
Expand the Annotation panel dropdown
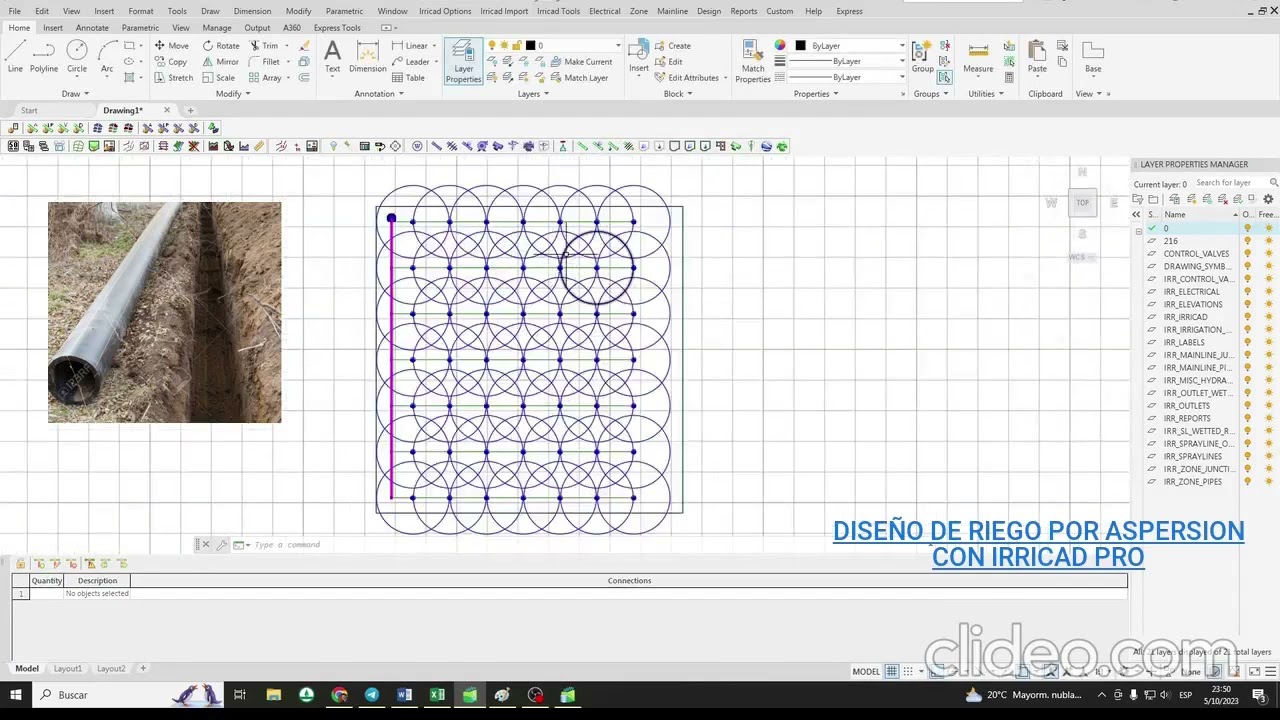[379, 94]
